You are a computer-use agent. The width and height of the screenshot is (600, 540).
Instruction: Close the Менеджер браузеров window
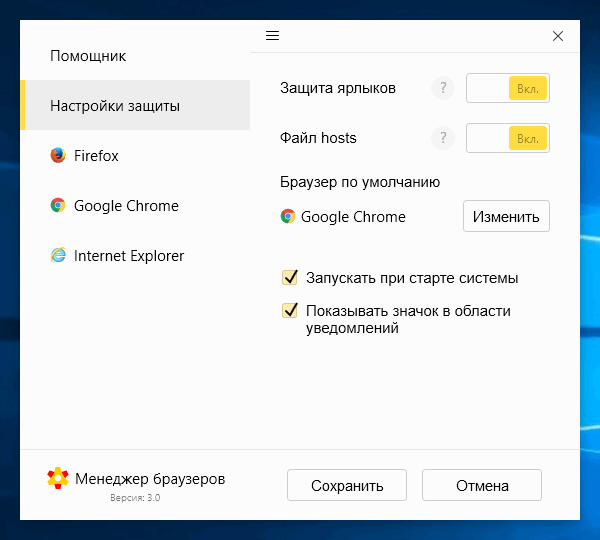point(558,37)
